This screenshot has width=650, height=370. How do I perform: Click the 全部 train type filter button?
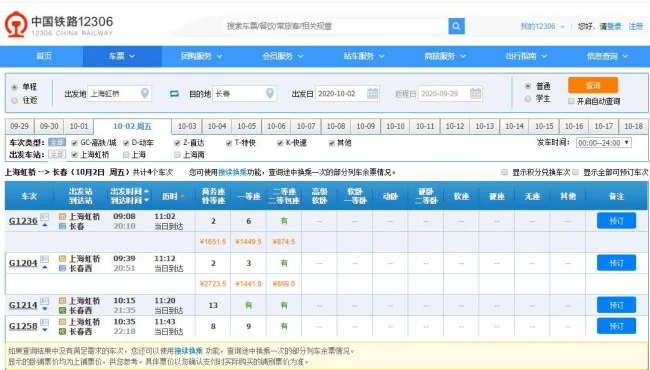point(57,143)
